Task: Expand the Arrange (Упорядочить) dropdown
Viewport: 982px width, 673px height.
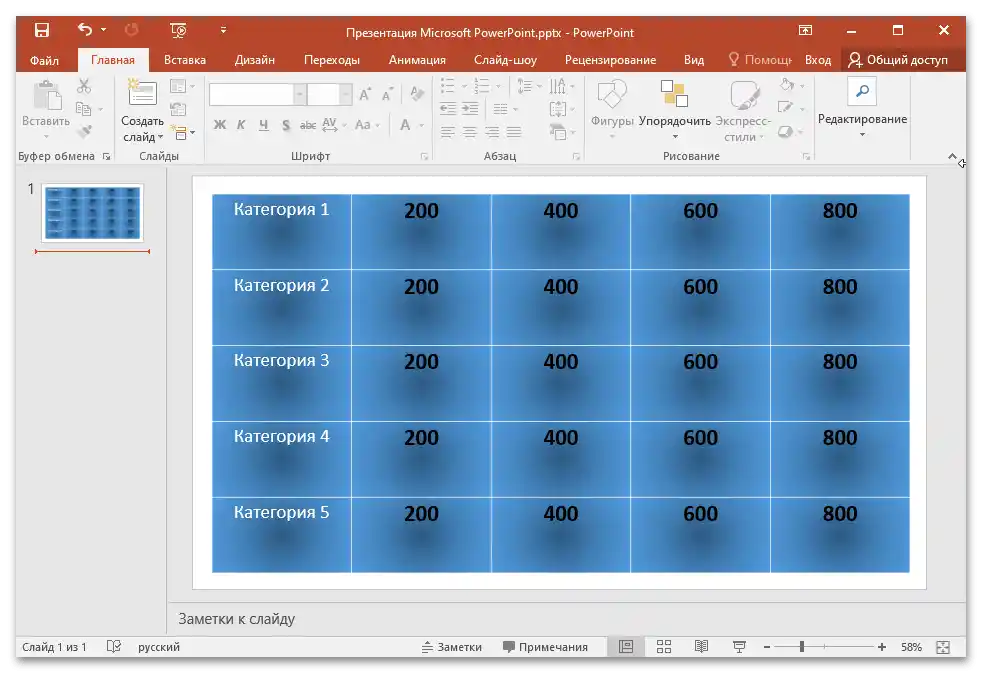Action: pyautogui.click(x=674, y=136)
